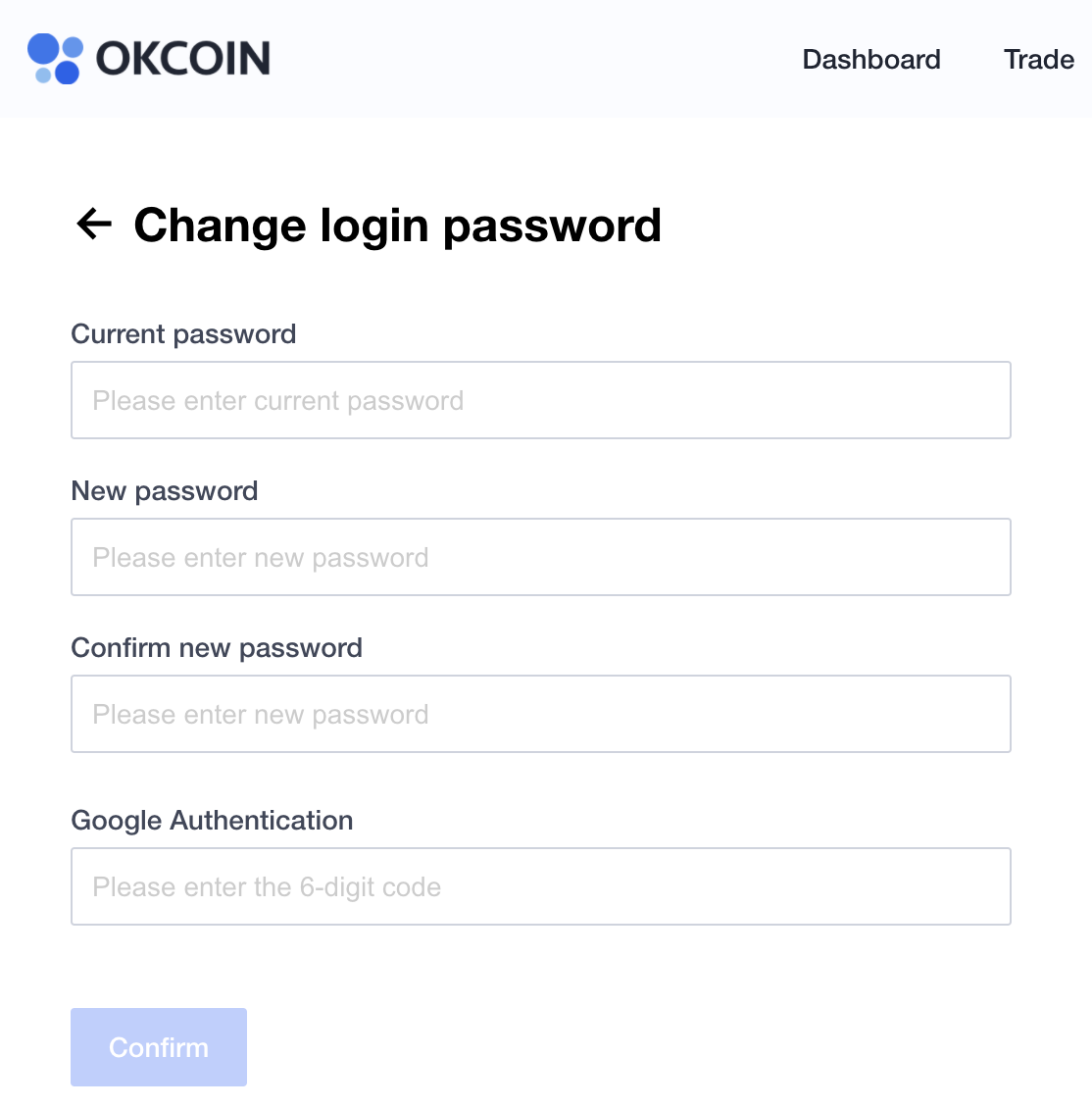Click the "Change login password" heading
This screenshot has height=1108, width=1092.
click(398, 226)
